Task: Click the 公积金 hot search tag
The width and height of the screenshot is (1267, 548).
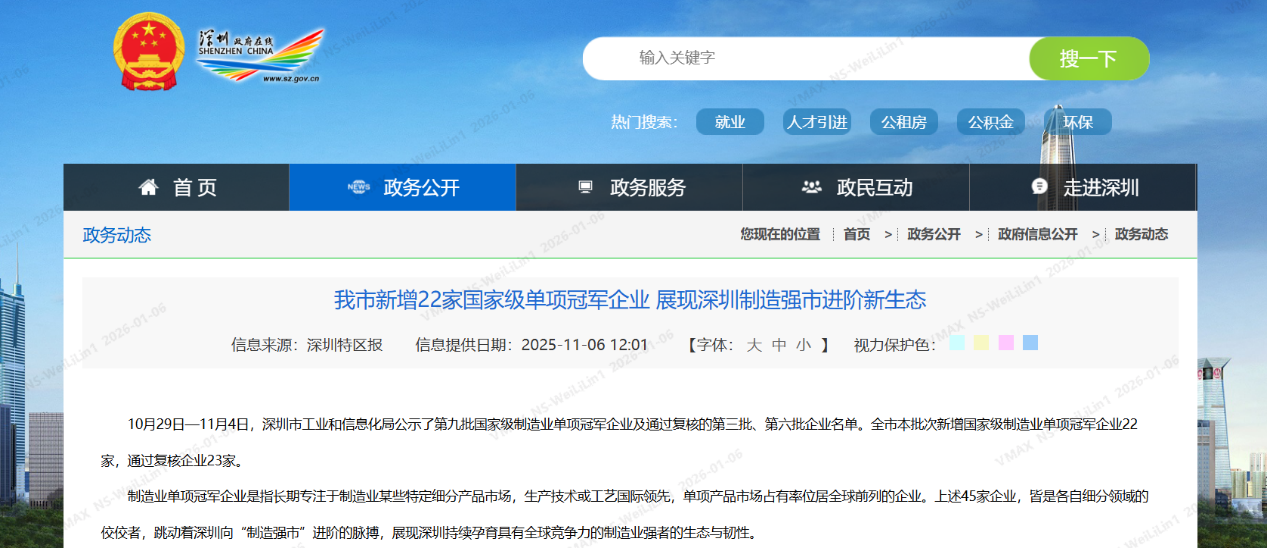Action: (990, 122)
